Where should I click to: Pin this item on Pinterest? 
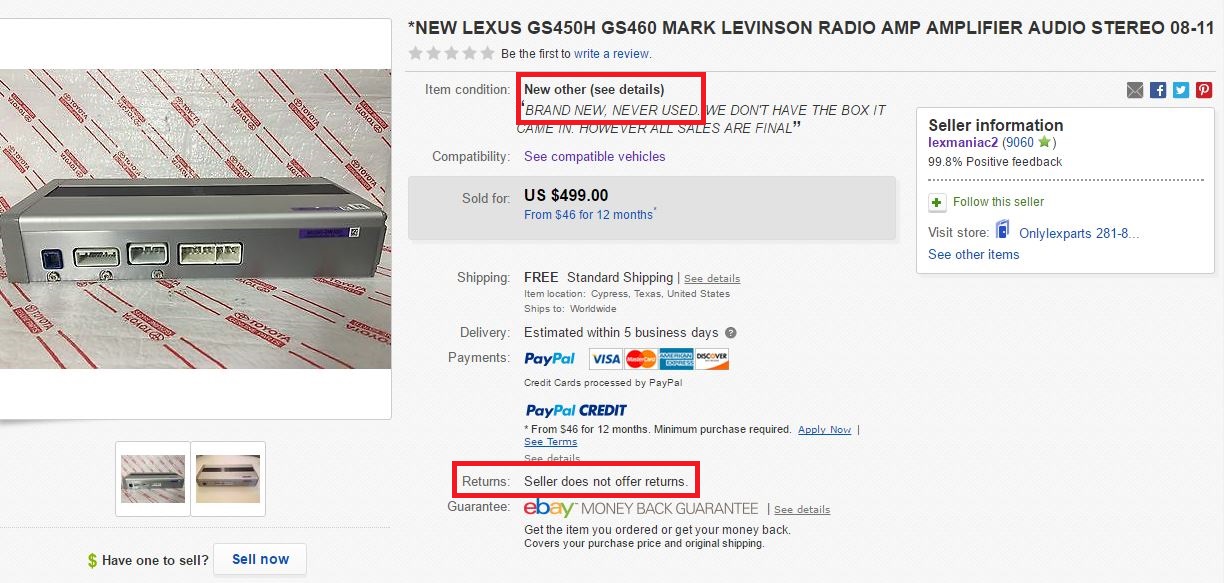(1204, 90)
